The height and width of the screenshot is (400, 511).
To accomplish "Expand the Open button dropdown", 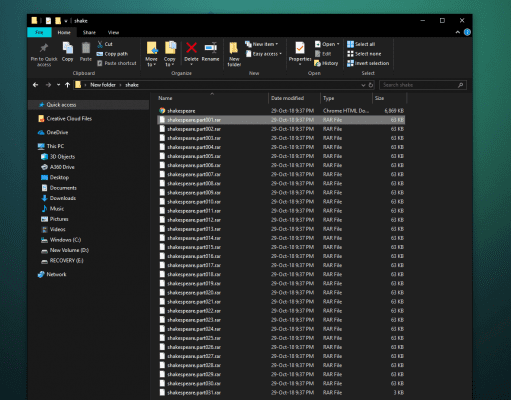I will point(338,44).
